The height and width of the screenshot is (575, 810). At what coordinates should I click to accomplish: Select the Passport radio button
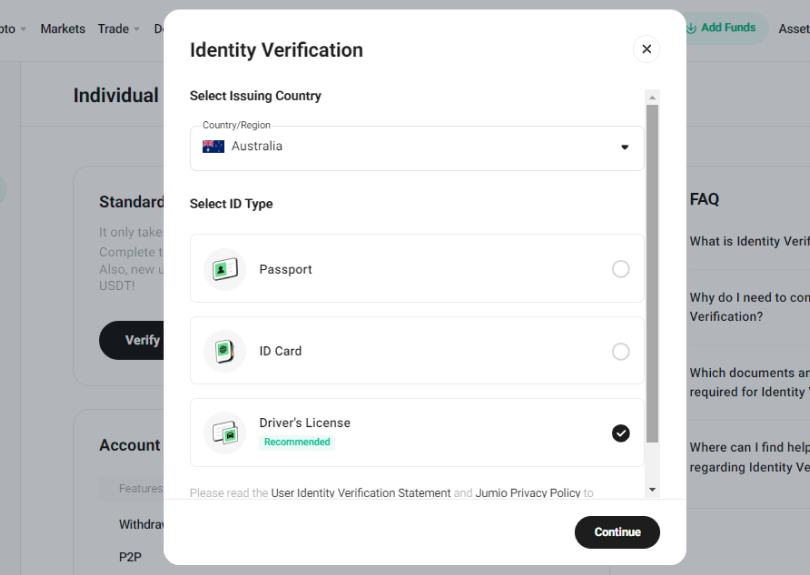[x=620, y=269]
